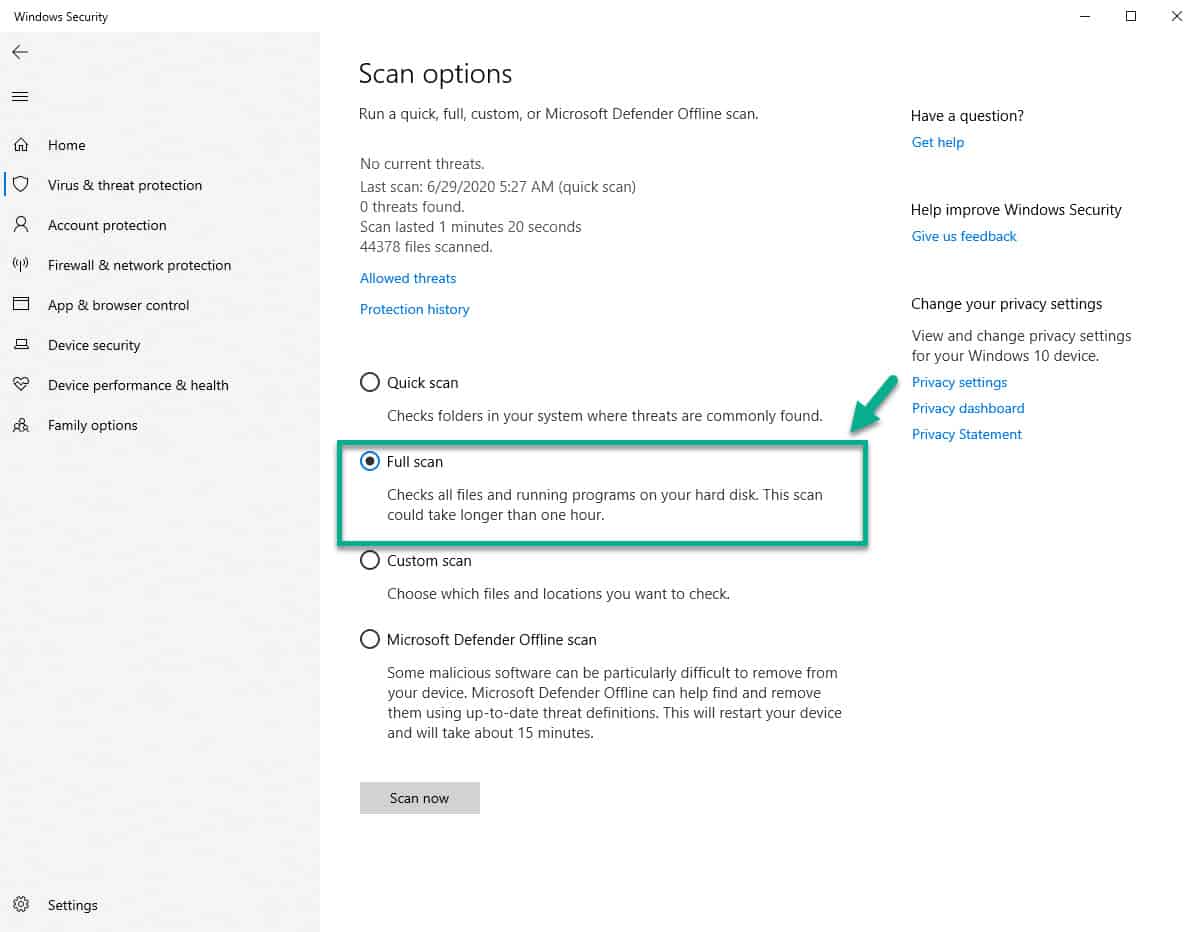Open Account protection section
The width and height of the screenshot is (1200, 932).
(107, 225)
